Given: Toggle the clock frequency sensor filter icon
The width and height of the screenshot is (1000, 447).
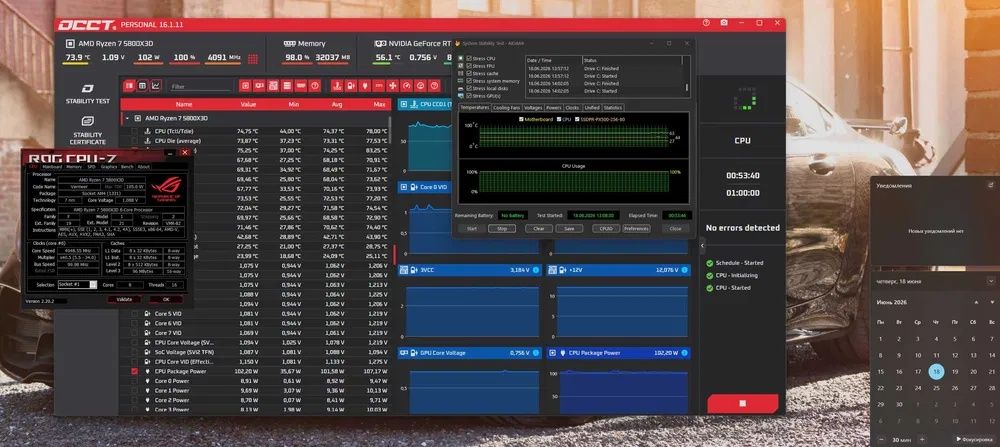Looking at the screenshot, I should tap(420, 85).
